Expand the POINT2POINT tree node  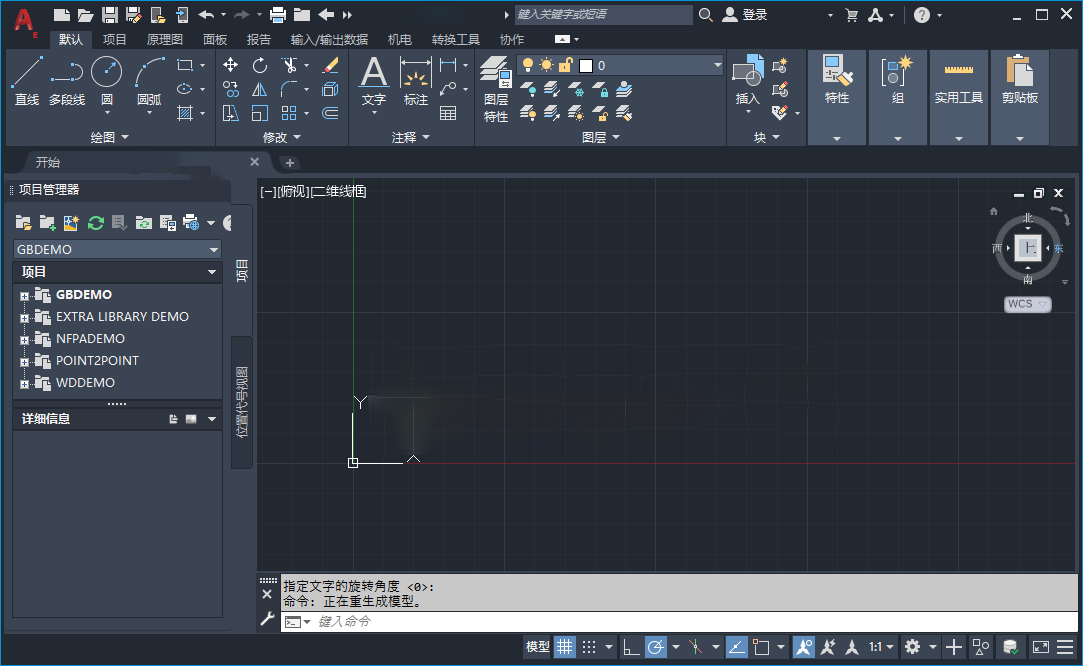coord(24,362)
